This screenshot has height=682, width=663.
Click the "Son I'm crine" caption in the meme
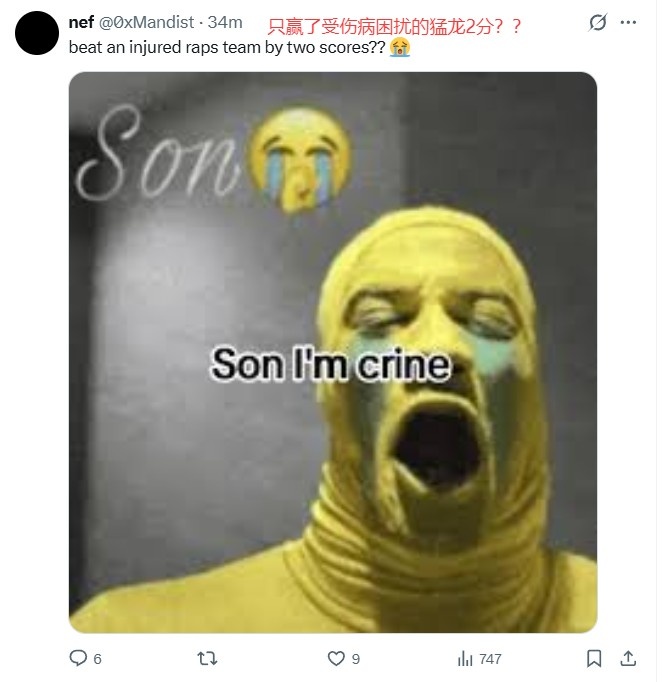coord(330,364)
